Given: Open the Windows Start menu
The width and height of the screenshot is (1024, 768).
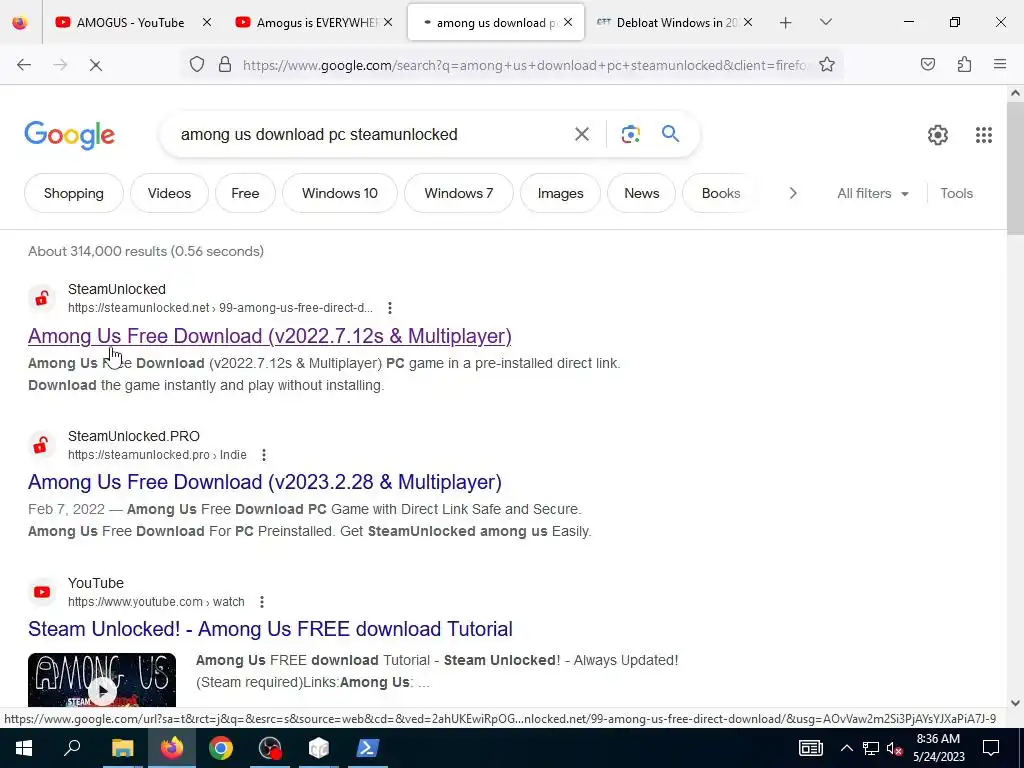Looking at the screenshot, I should pyautogui.click(x=24, y=748).
